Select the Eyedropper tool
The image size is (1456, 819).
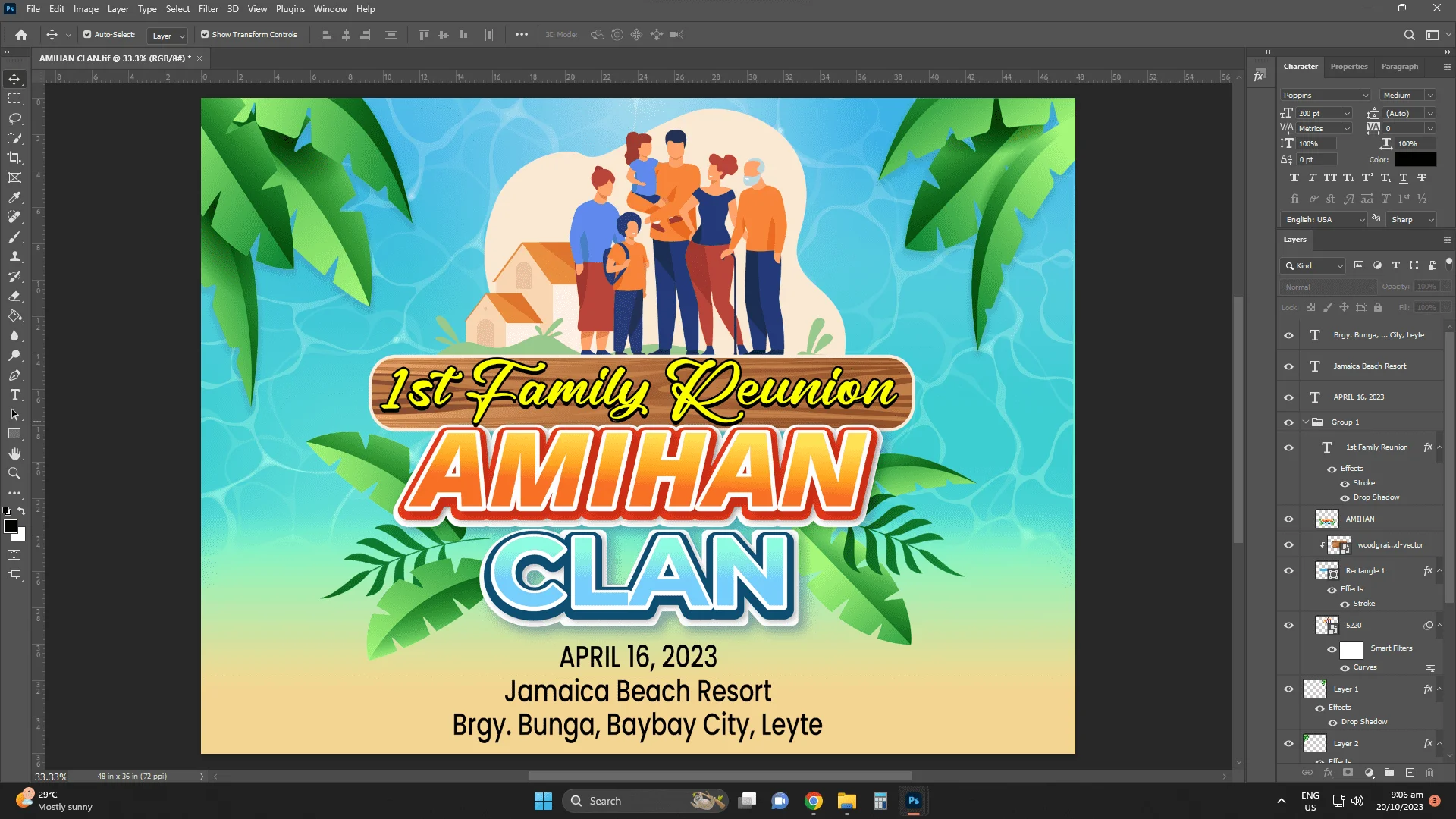pyautogui.click(x=14, y=197)
